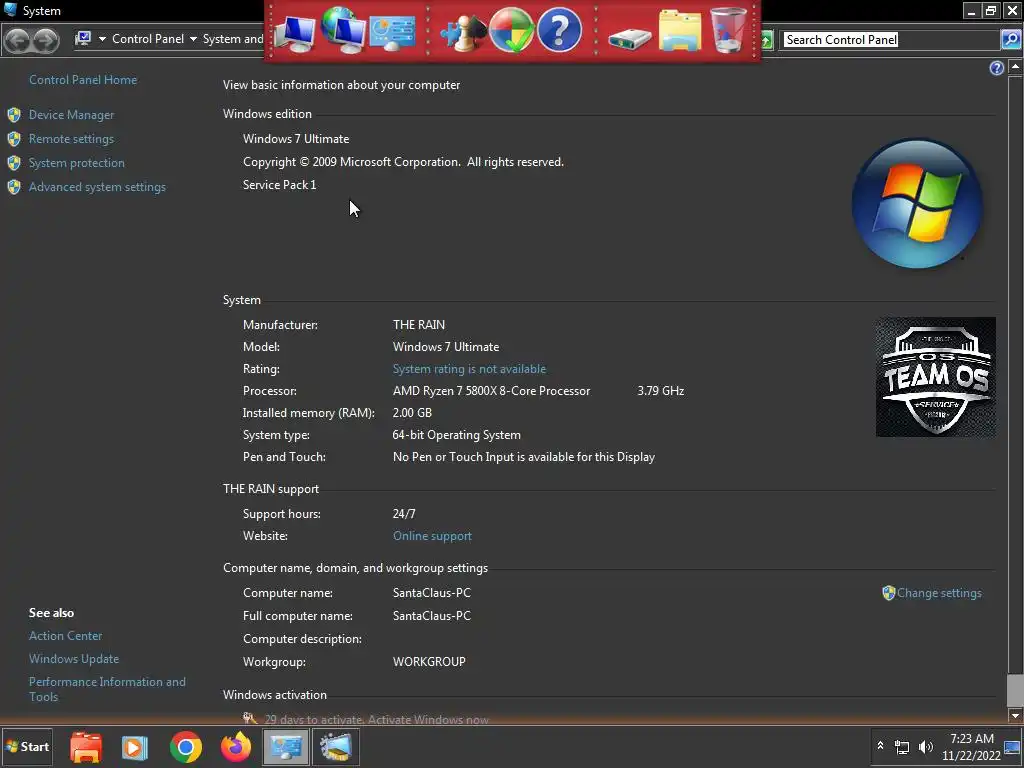Expand the Control Panel breadcrumb dropdown arrow
The image size is (1024, 768).
(x=193, y=39)
